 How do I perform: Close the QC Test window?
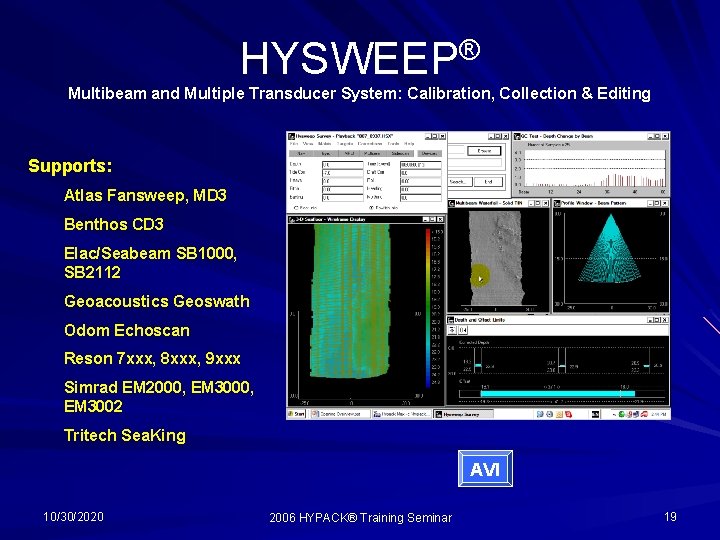[665, 136]
